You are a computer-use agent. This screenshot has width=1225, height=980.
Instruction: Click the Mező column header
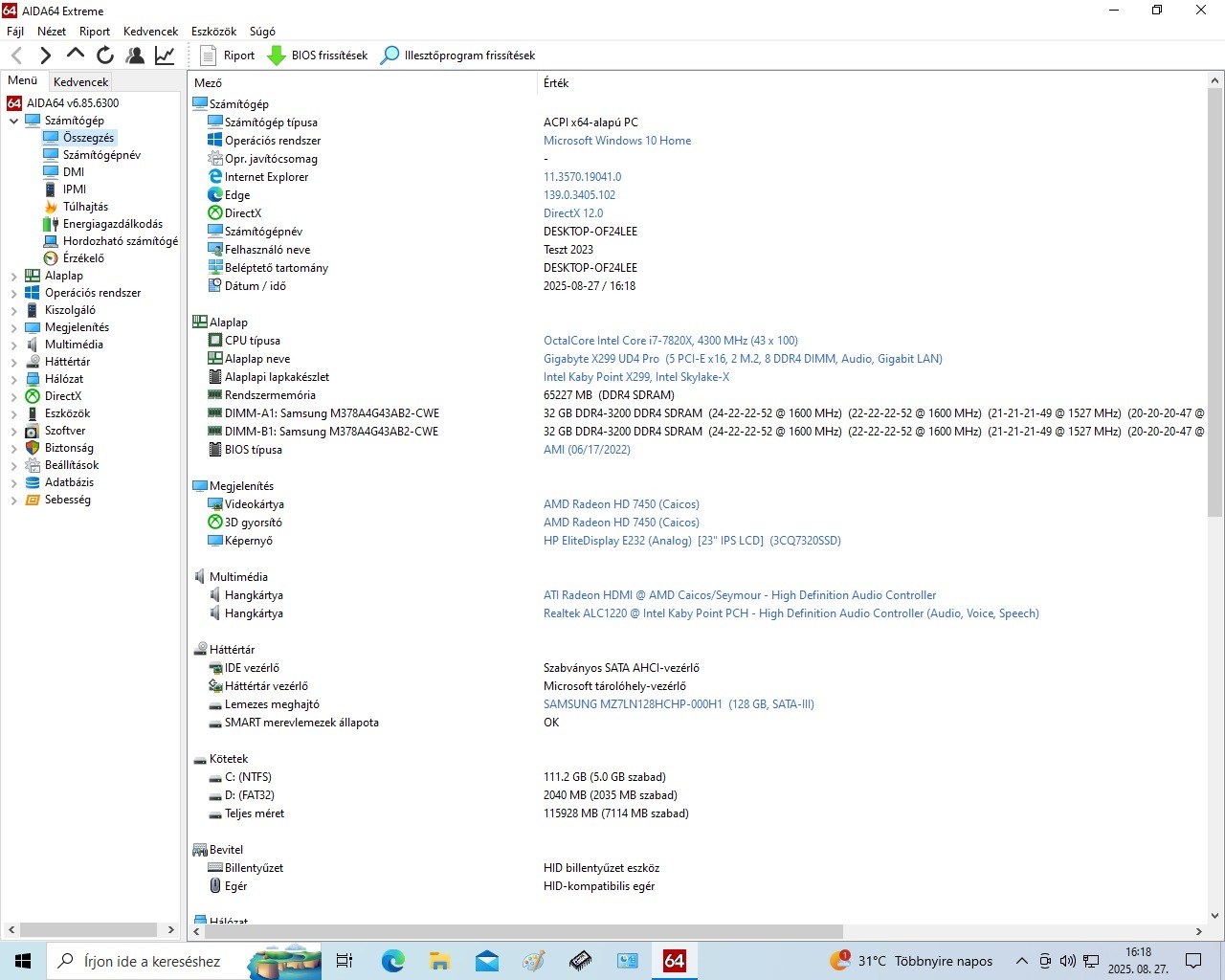tap(364, 83)
